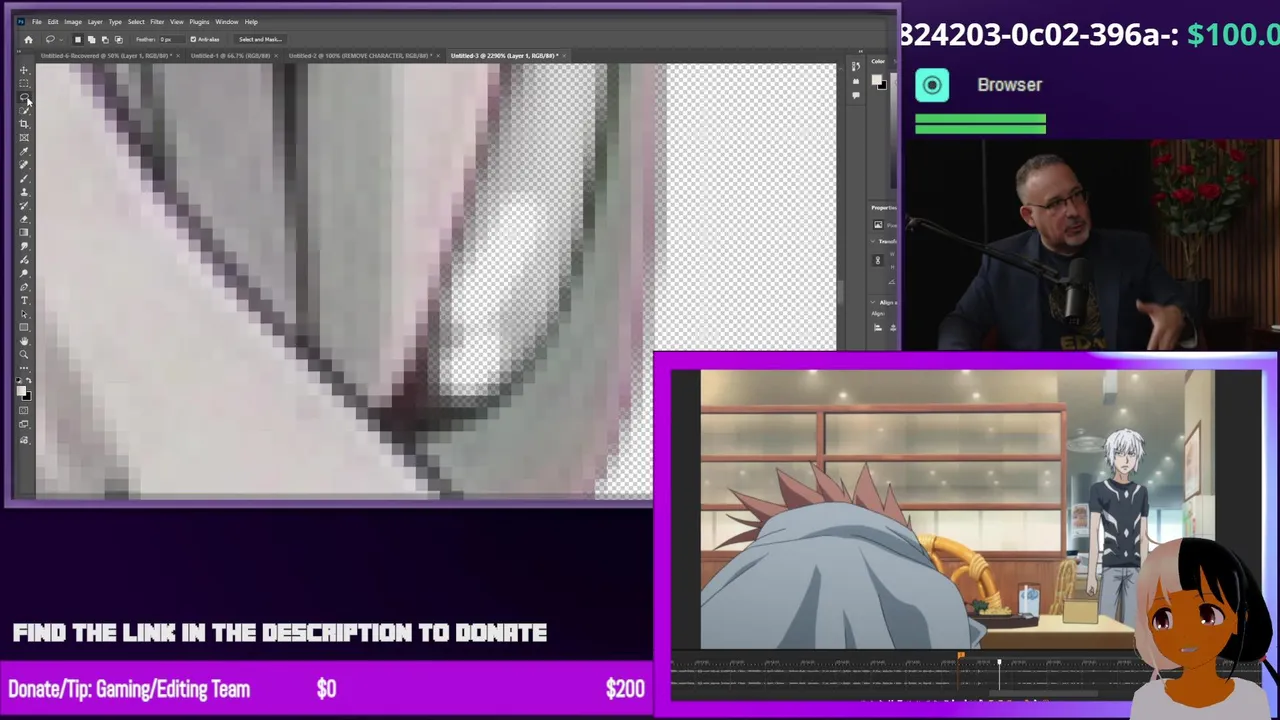Collapse the Transform section in Properties

coord(872,241)
